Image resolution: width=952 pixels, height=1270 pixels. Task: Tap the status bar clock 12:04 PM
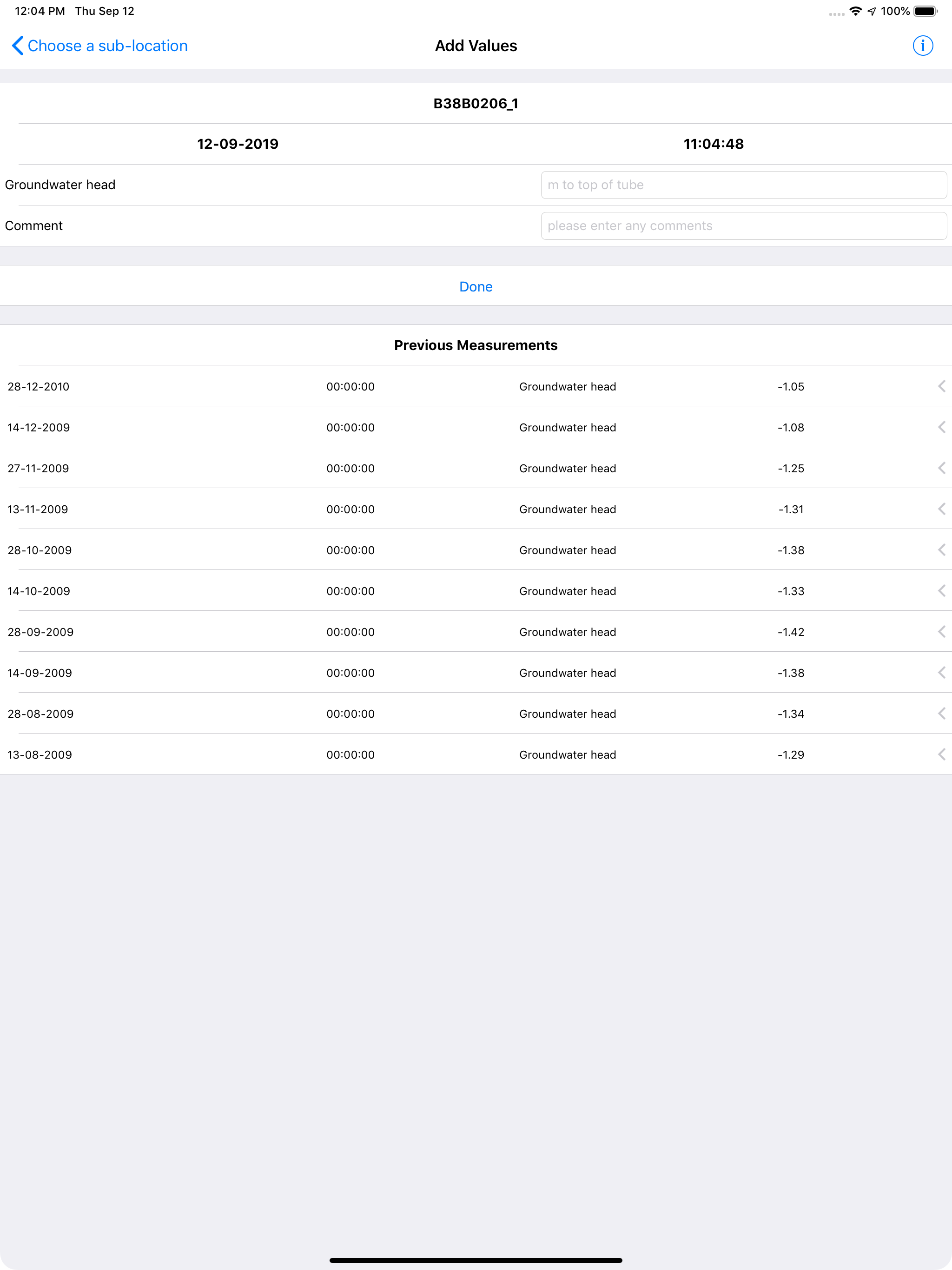click(40, 11)
